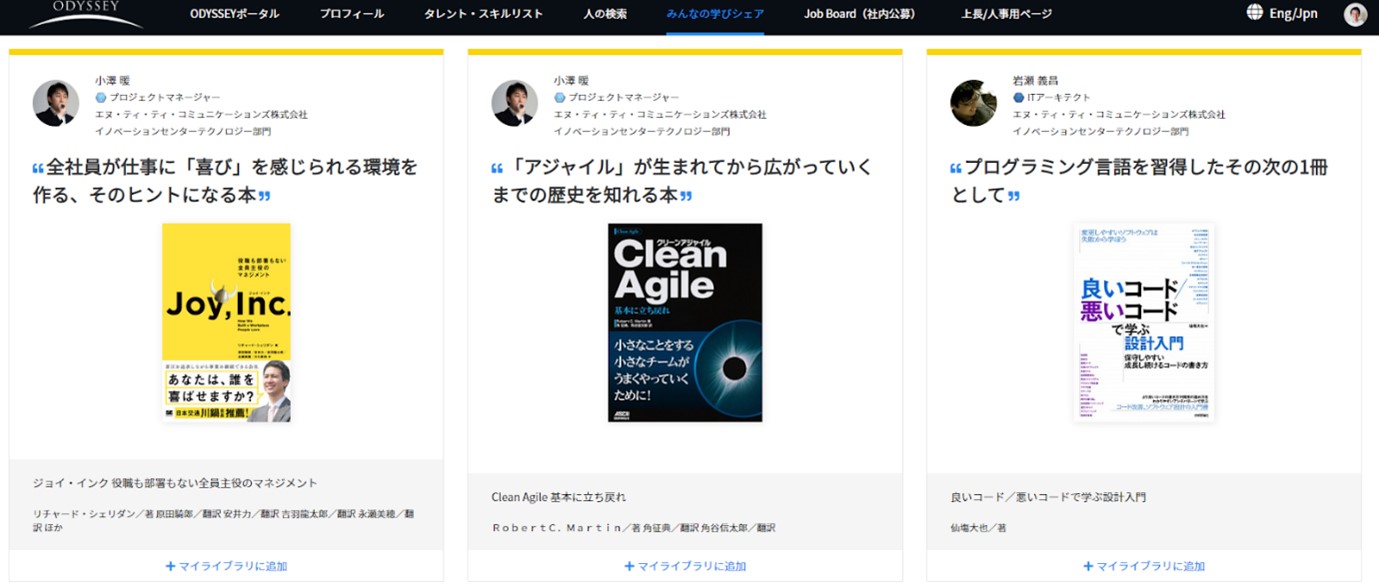Click the avatar on the Joy, Inc. card
Screen dimensions: 1379x588
[x=56, y=103]
